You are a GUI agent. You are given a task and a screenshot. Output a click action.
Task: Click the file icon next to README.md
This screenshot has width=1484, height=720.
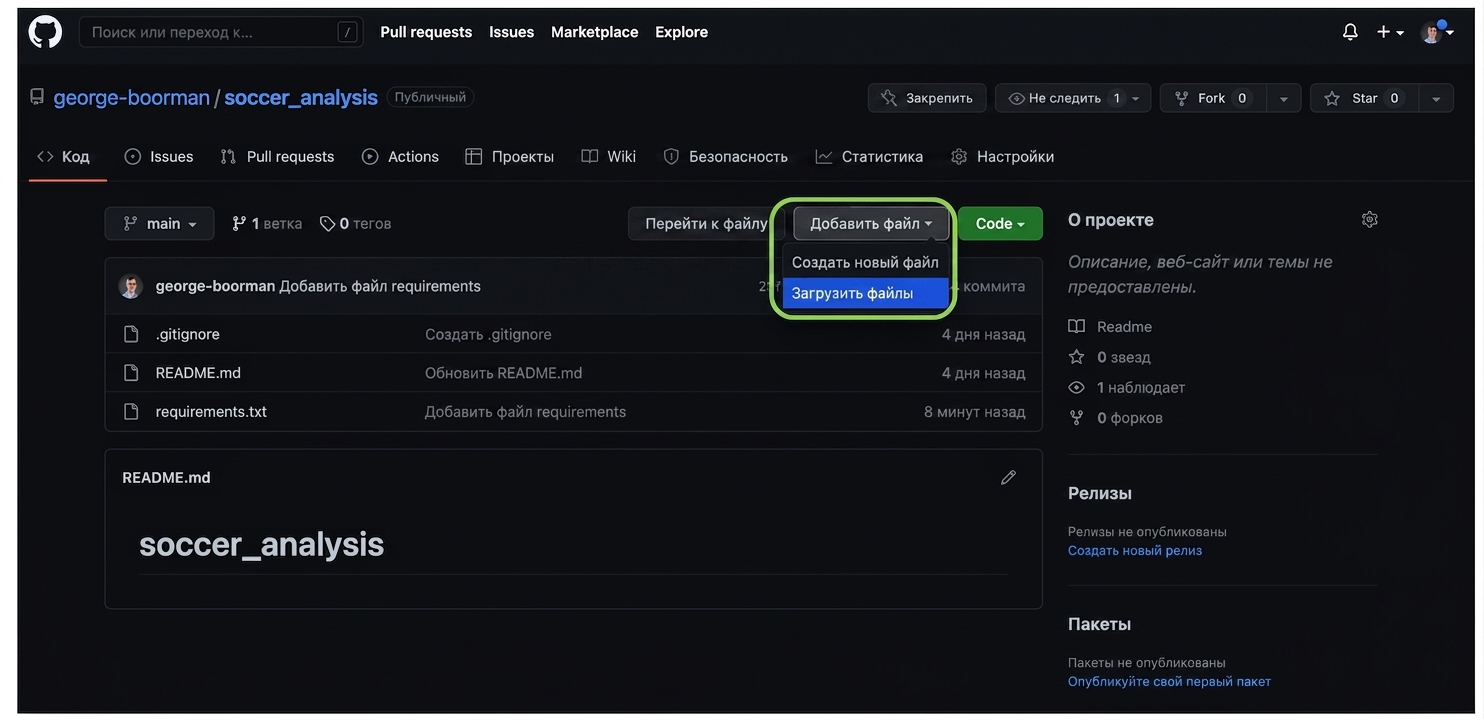pyautogui.click(x=131, y=373)
